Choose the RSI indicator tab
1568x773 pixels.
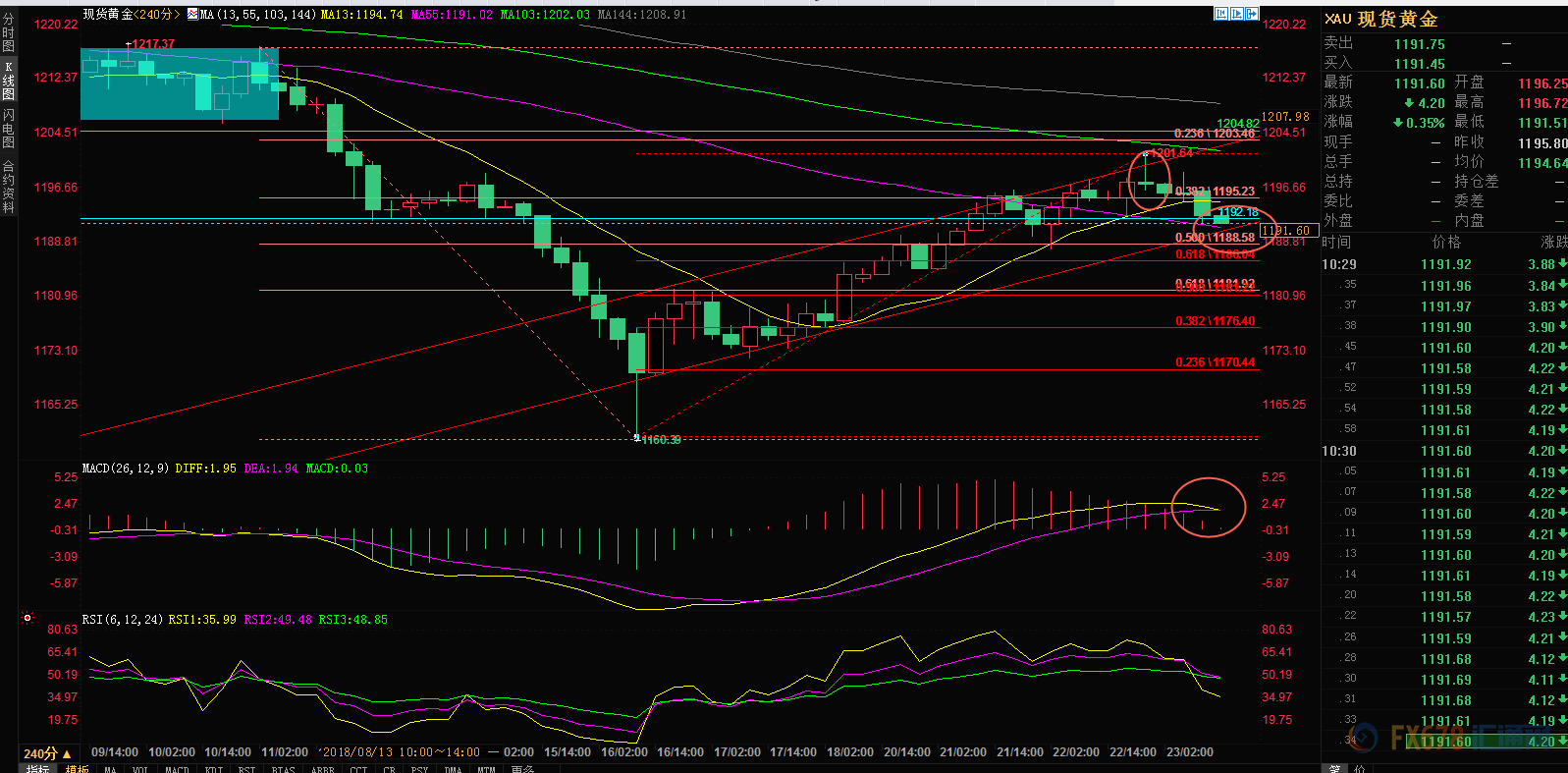[246, 769]
